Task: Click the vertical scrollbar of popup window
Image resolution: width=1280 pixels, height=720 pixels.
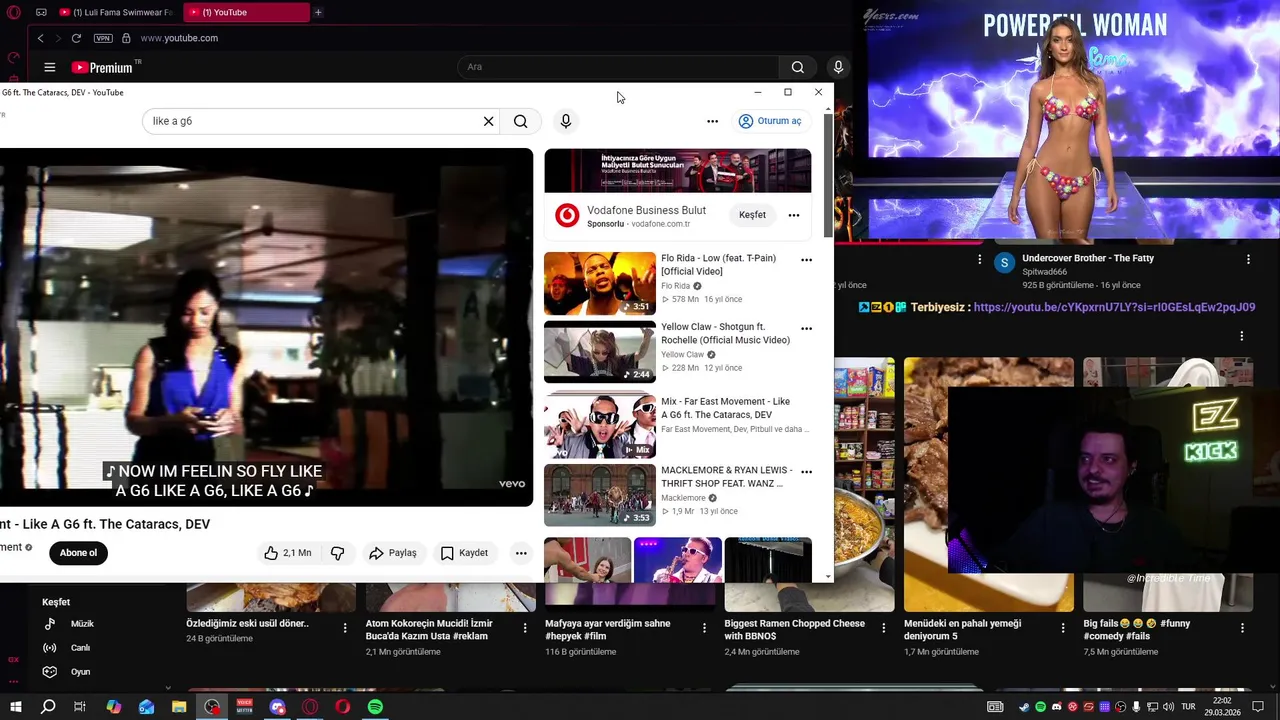Action: point(828,176)
